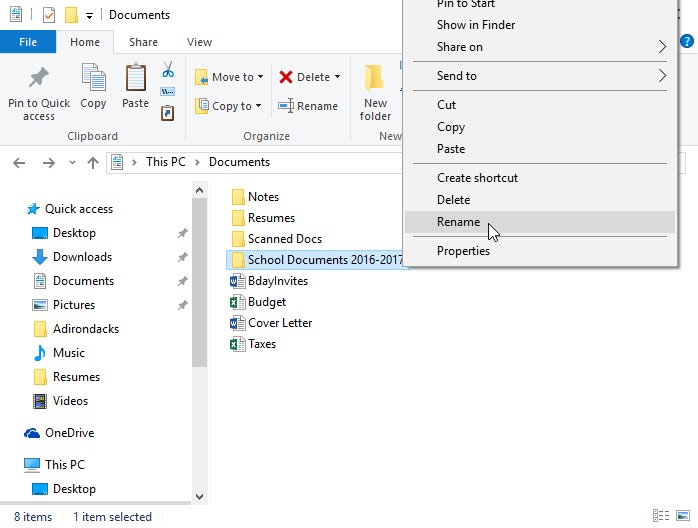Click the ribbon Copy icon
The height and width of the screenshot is (528, 698).
point(93,77)
